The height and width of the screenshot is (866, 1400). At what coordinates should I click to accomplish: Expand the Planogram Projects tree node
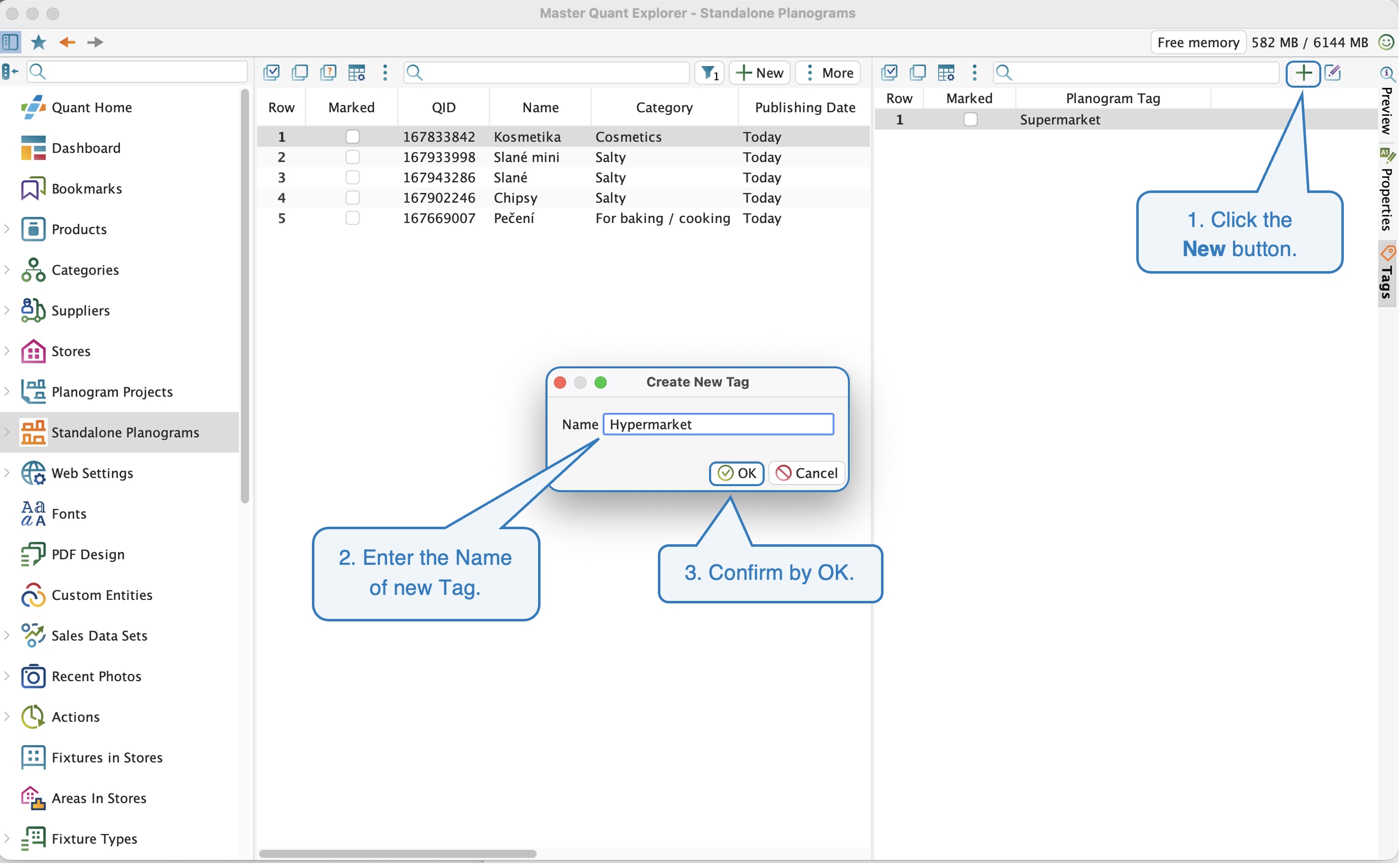7,392
